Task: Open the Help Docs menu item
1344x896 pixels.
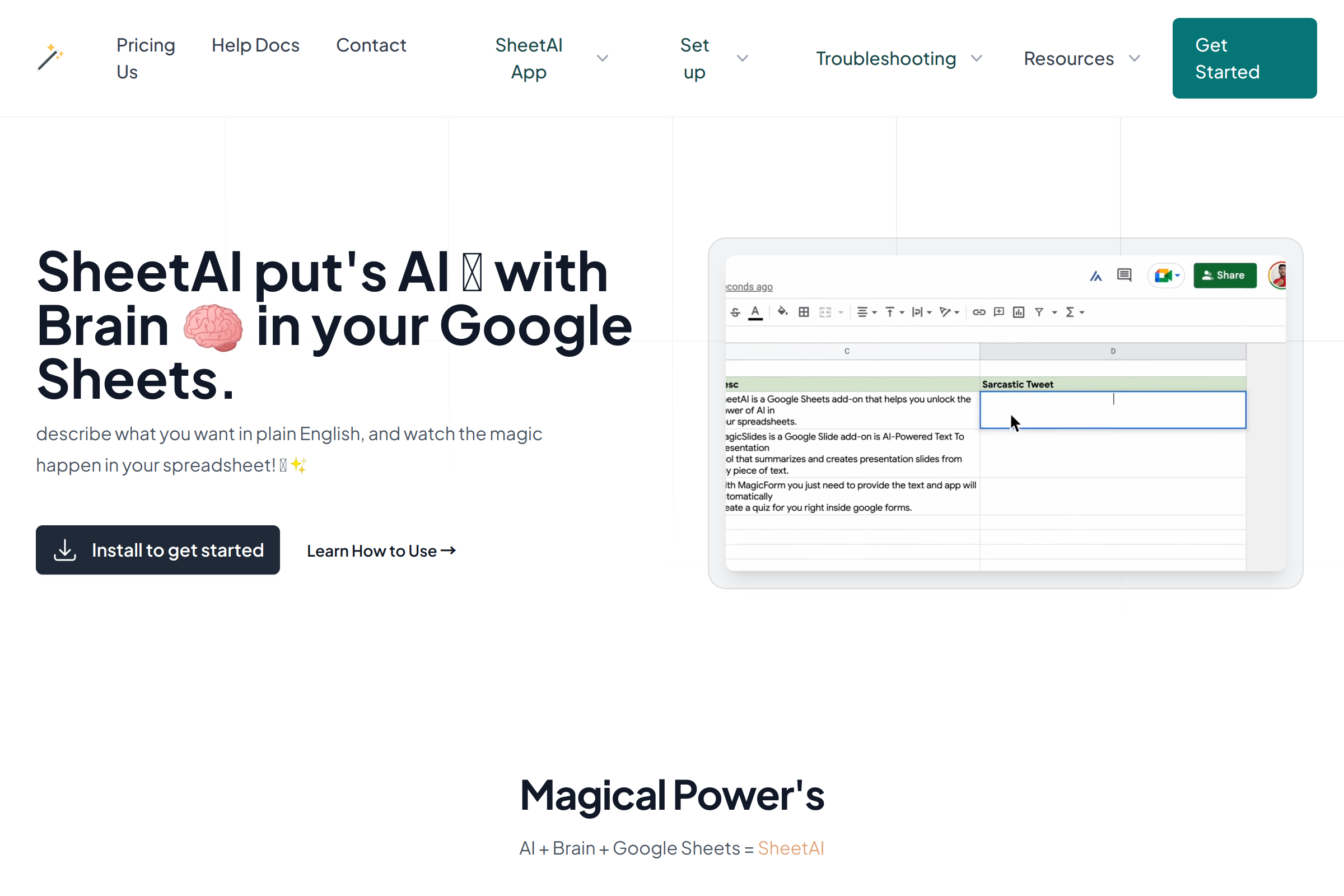Action: [255, 45]
